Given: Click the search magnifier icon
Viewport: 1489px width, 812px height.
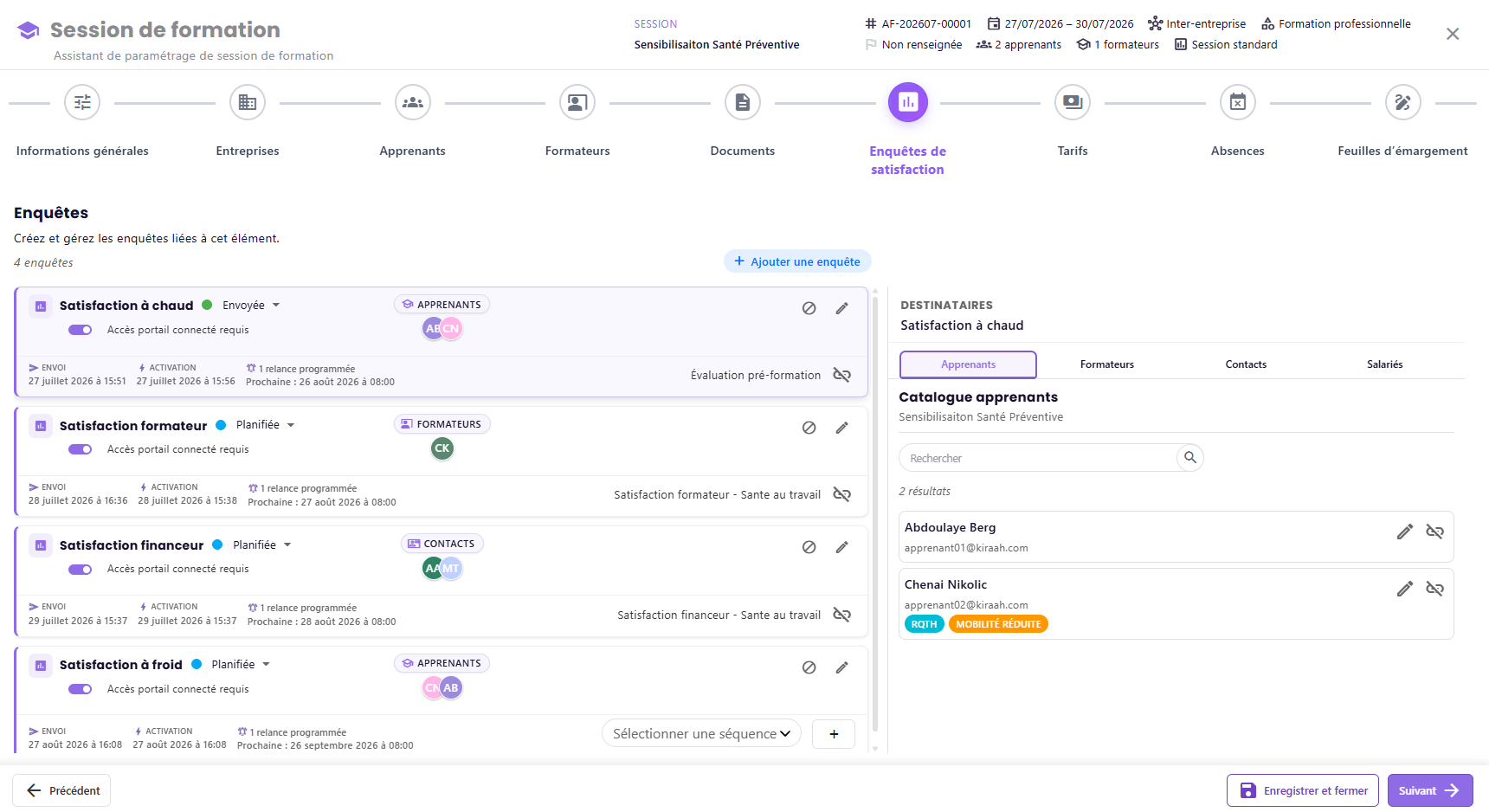Looking at the screenshot, I should (x=1190, y=458).
